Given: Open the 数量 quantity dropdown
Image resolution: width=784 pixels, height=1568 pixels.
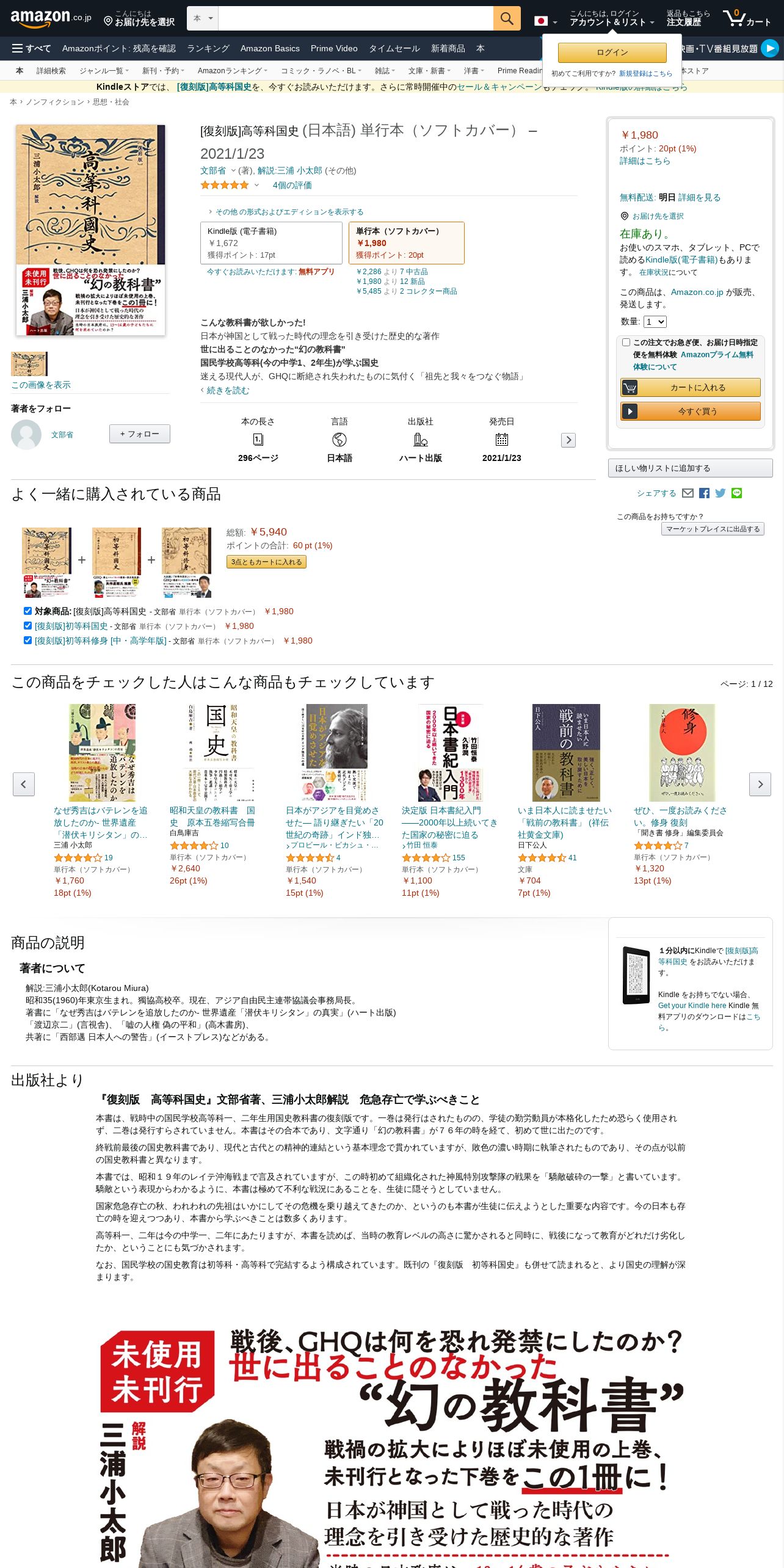Looking at the screenshot, I should (x=655, y=322).
